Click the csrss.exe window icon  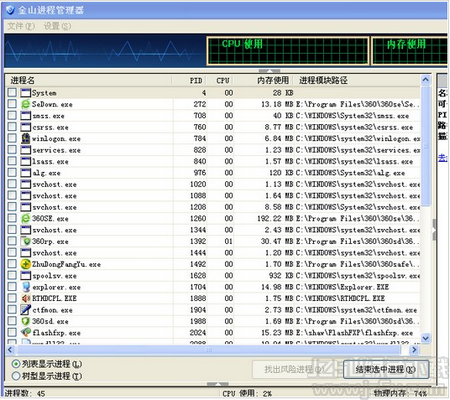(26, 127)
